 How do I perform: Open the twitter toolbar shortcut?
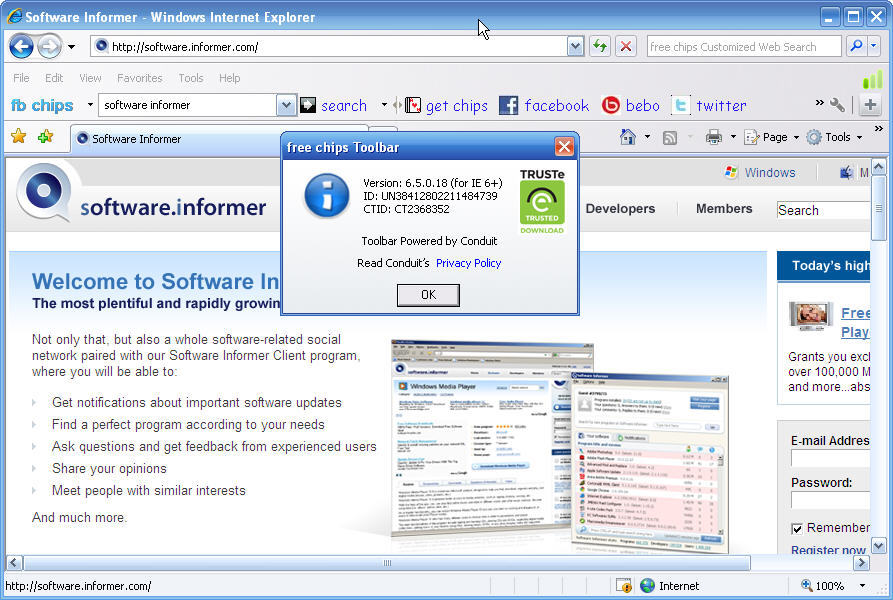[709, 105]
